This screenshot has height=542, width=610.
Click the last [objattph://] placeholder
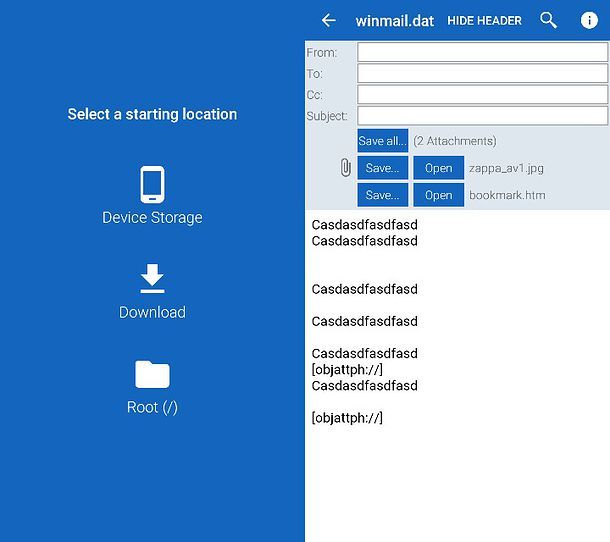(347, 418)
